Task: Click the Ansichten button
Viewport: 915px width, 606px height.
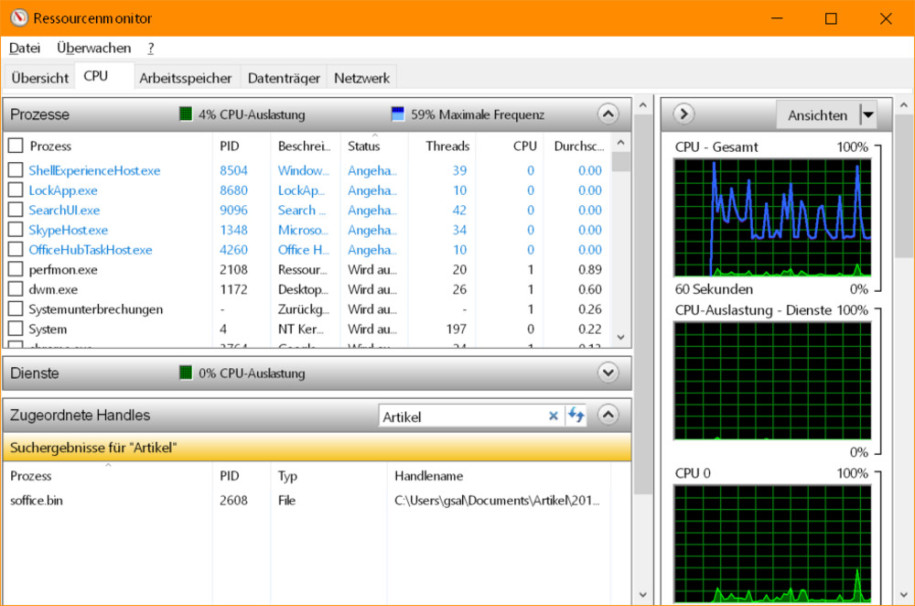Action: click(818, 115)
